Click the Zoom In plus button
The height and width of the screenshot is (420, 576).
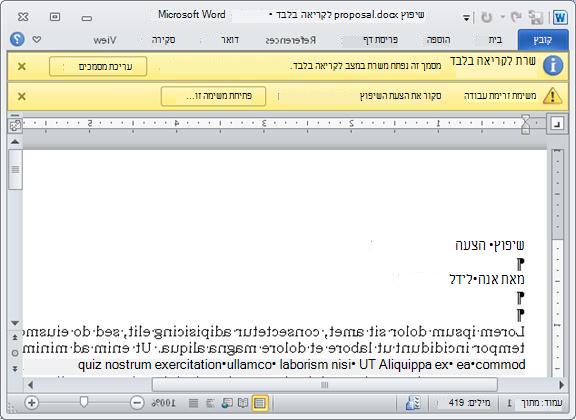(x=32, y=403)
